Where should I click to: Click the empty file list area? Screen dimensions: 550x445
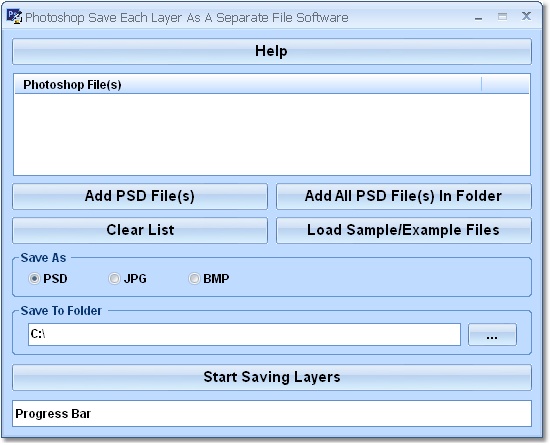pyautogui.click(x=272, y=134)
